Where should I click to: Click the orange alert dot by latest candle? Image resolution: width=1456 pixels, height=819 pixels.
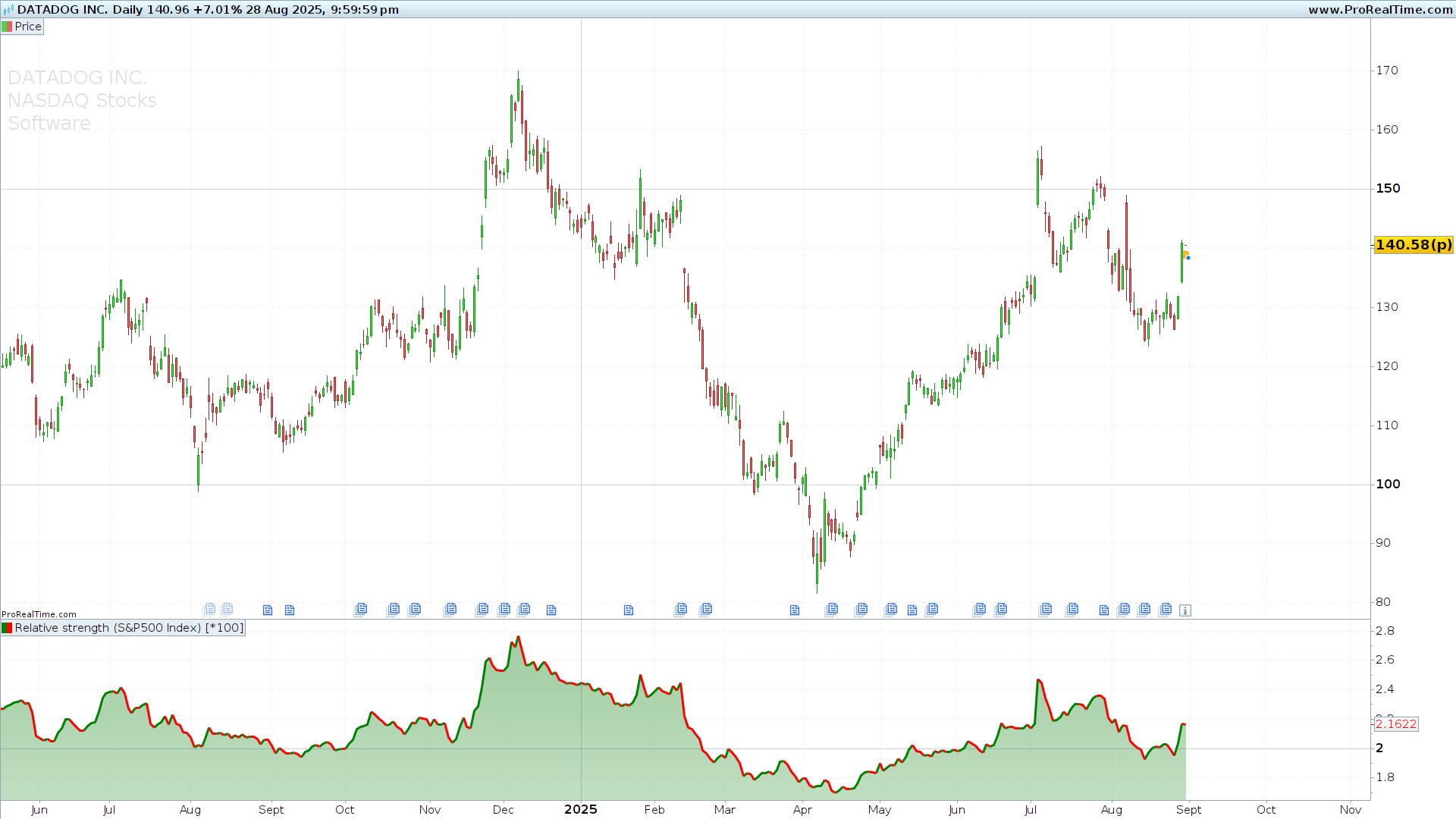tap(1185, 255)
